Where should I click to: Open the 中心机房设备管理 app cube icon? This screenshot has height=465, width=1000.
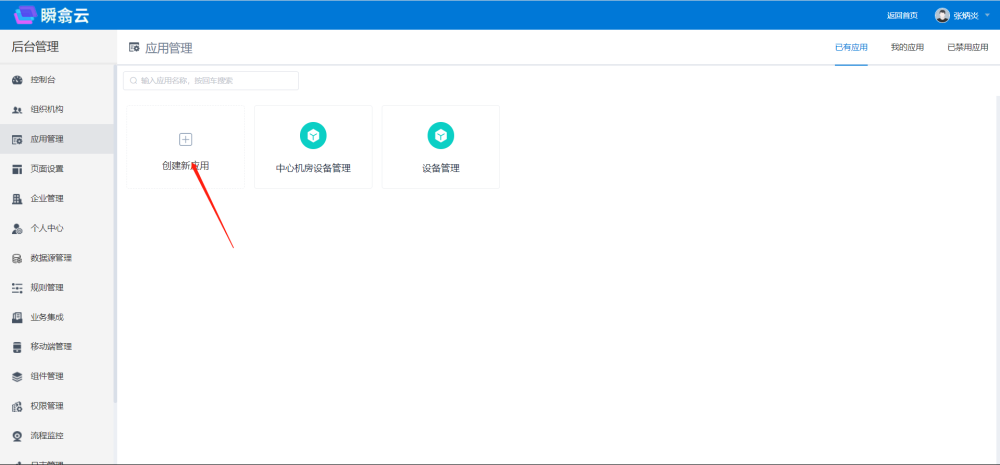coord(313,135)
